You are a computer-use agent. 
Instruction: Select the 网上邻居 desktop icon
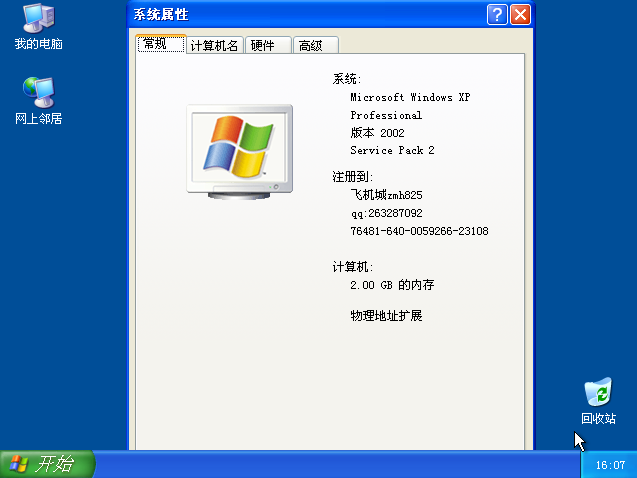[39, 101]
